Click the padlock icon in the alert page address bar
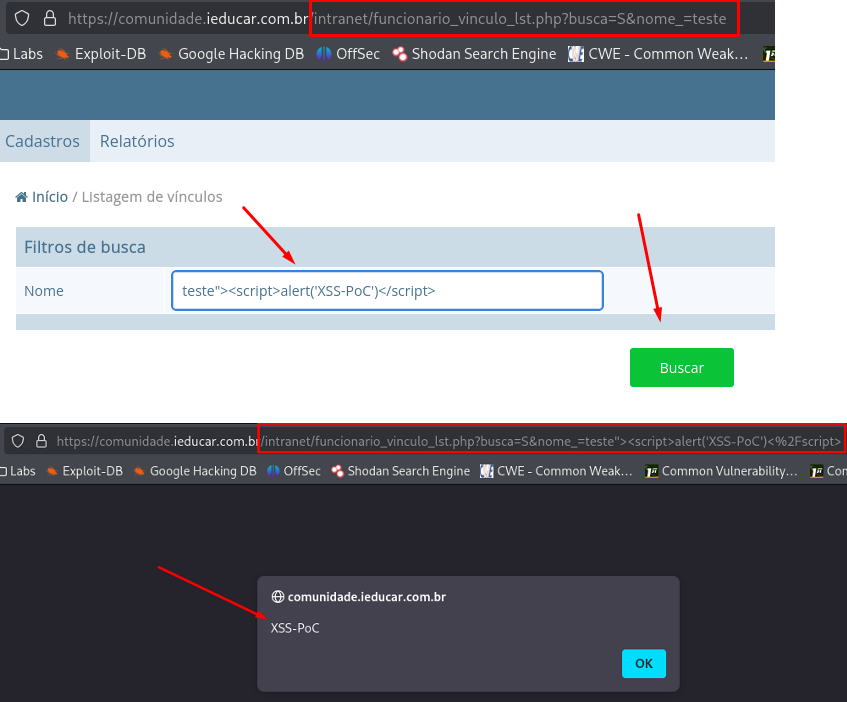This screenshot has height=702, width=847. (x=41, y=441)
